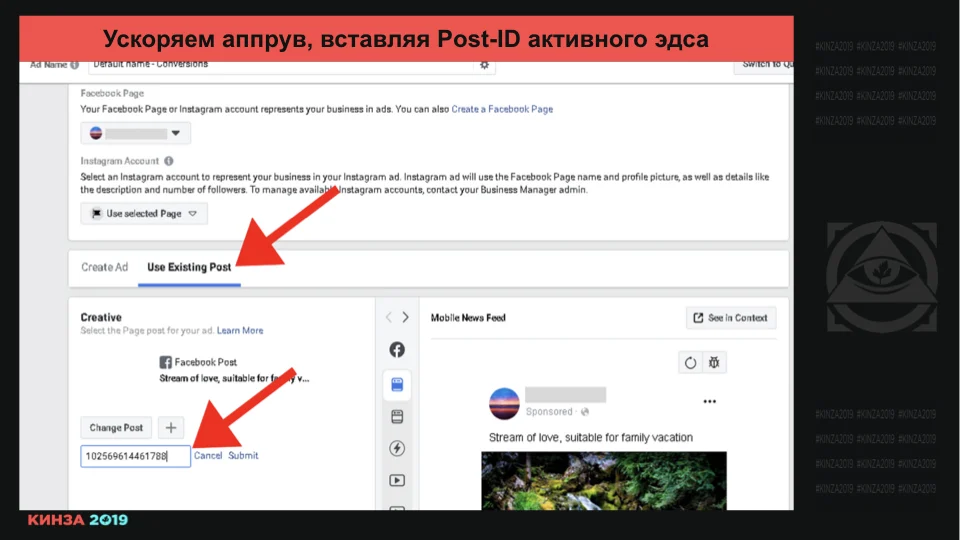
Task: Click the gear icon beside Ad Name field
Action: click(484, 65)
